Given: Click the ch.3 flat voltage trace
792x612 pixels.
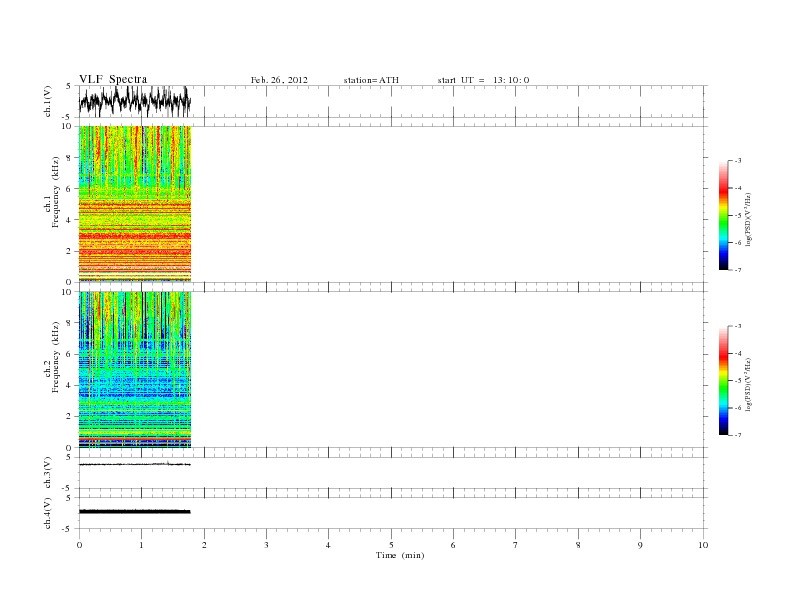Looking at the screenshot, I should pyautogui.click(x=135, y=464).
